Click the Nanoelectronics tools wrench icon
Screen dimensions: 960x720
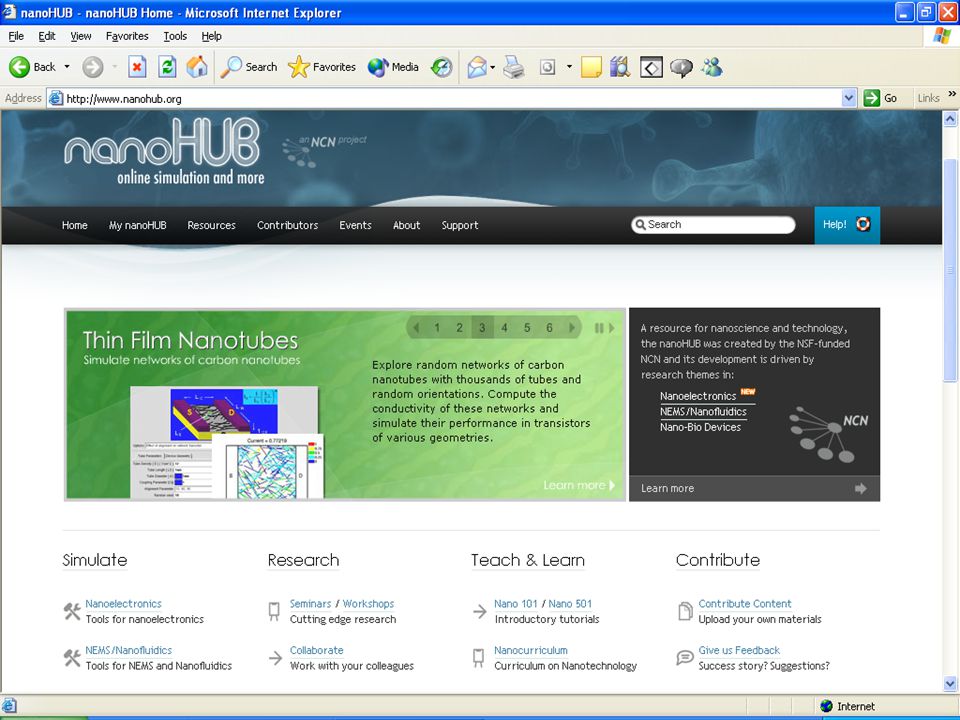[72, 611]
